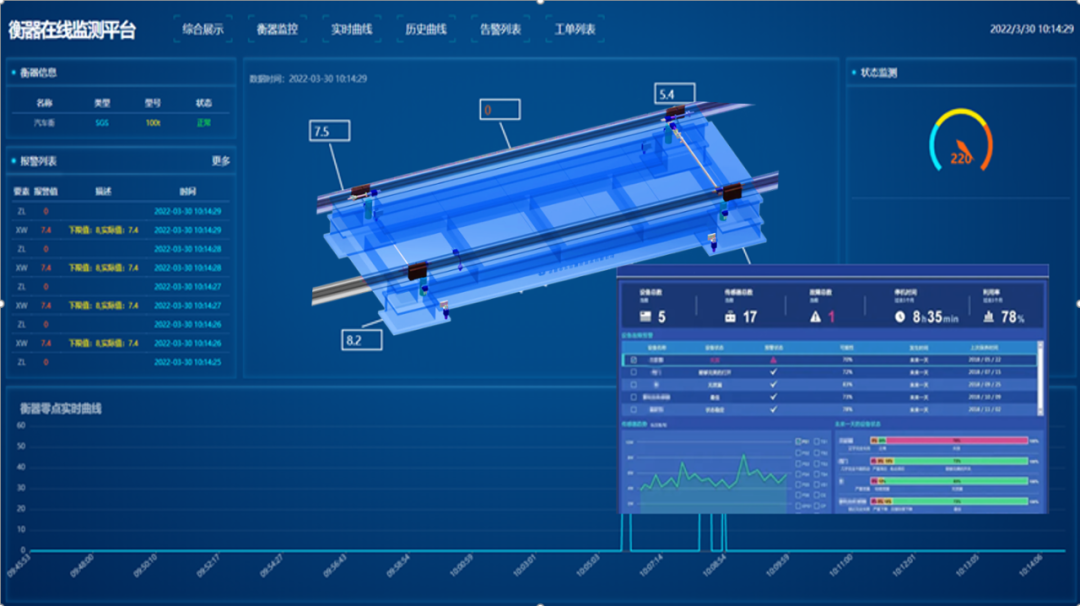Click the fault warning triangle icon beside 1

click(815, 317)
